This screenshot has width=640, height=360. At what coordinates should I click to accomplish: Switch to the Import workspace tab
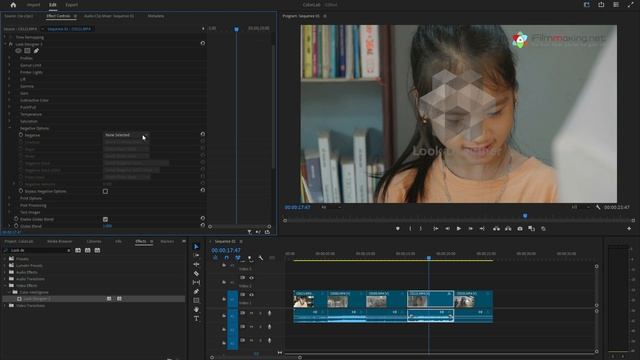pyautogui.click(x=33, y=5)
